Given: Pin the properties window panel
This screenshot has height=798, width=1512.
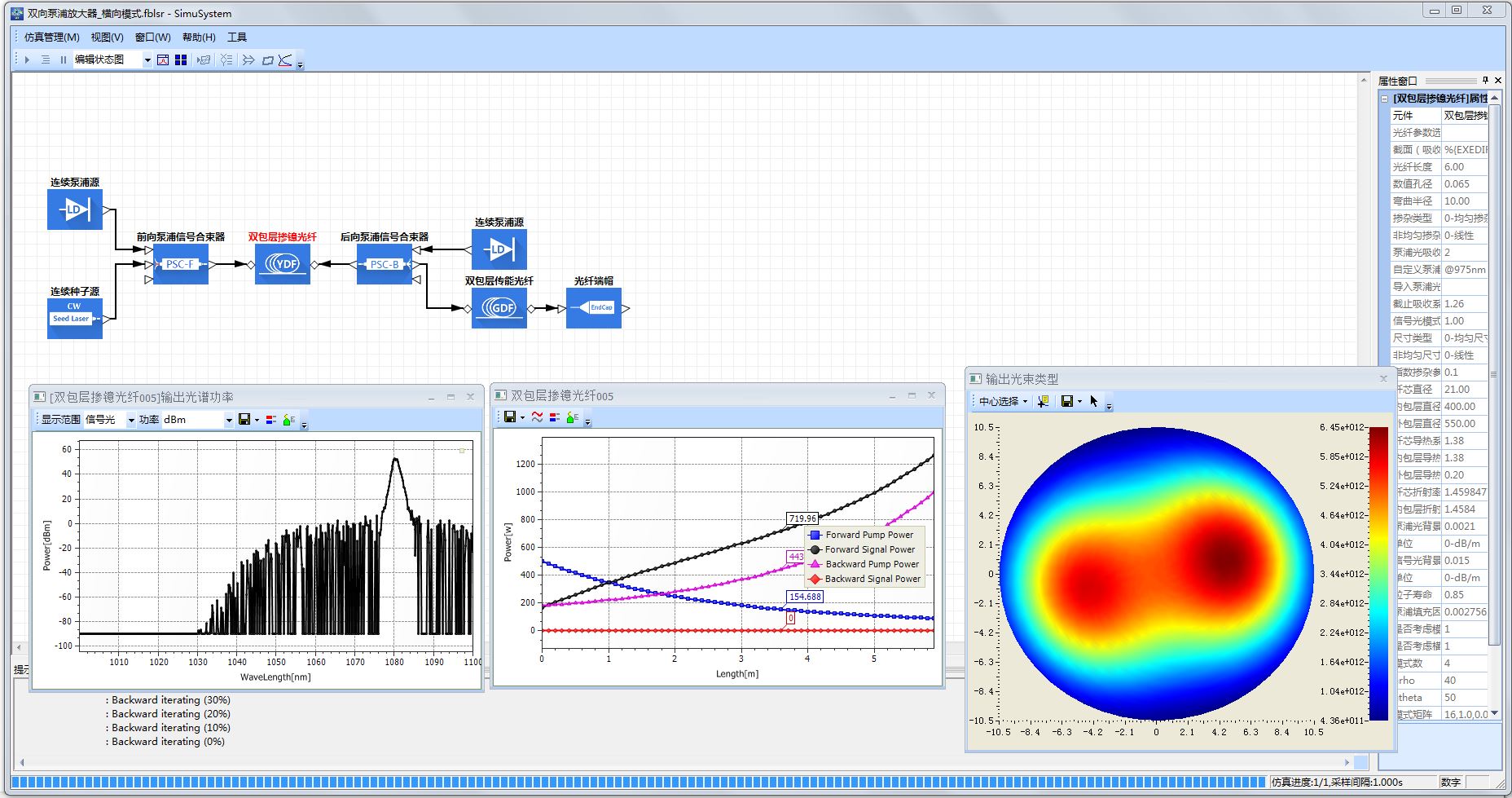Looking at the screenshot, I should 1485,80.
